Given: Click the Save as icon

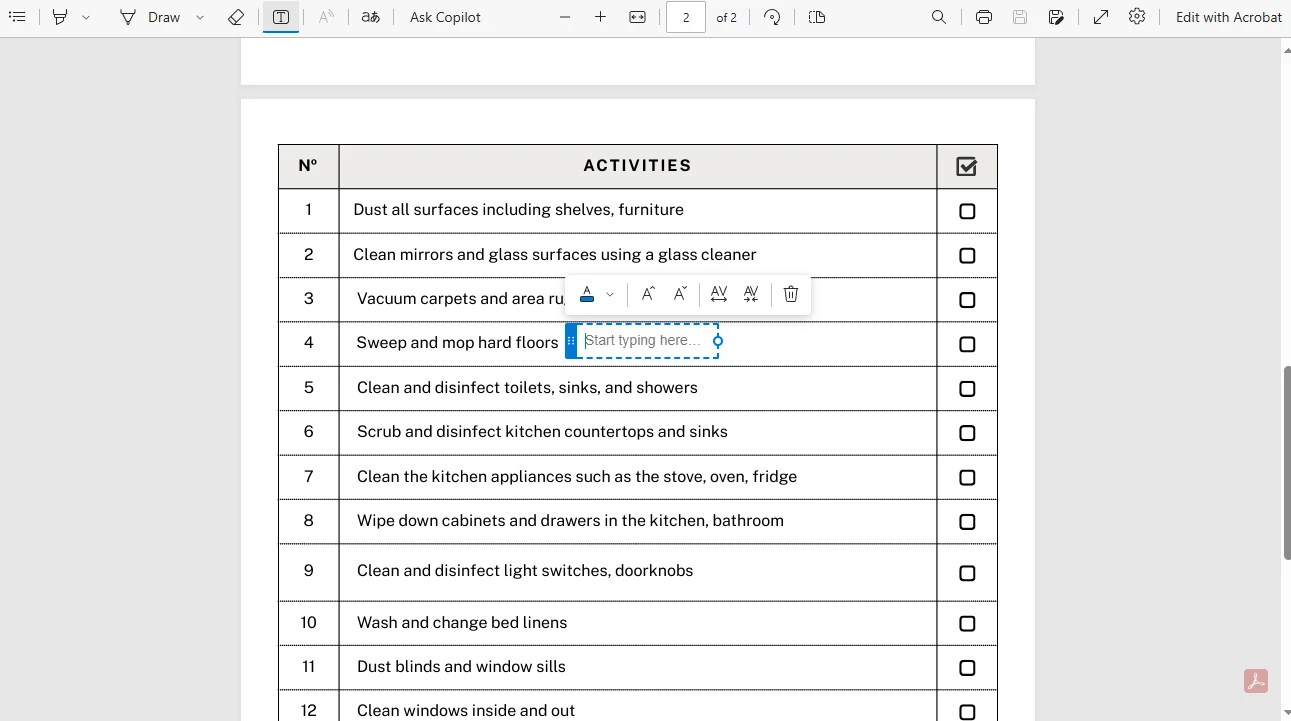Looking at the screenshot, I should 1056,17.
